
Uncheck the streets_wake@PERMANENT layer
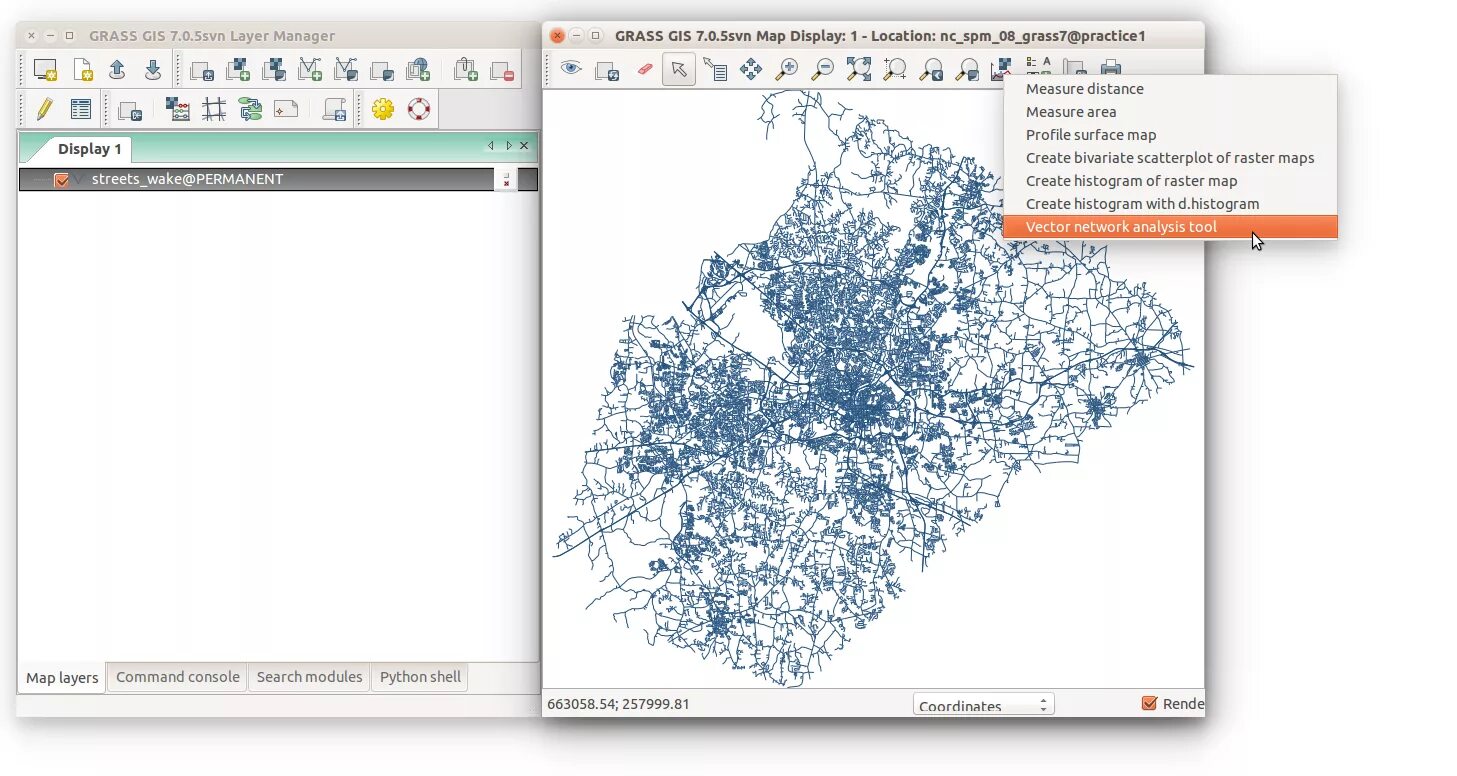[64, 179]
